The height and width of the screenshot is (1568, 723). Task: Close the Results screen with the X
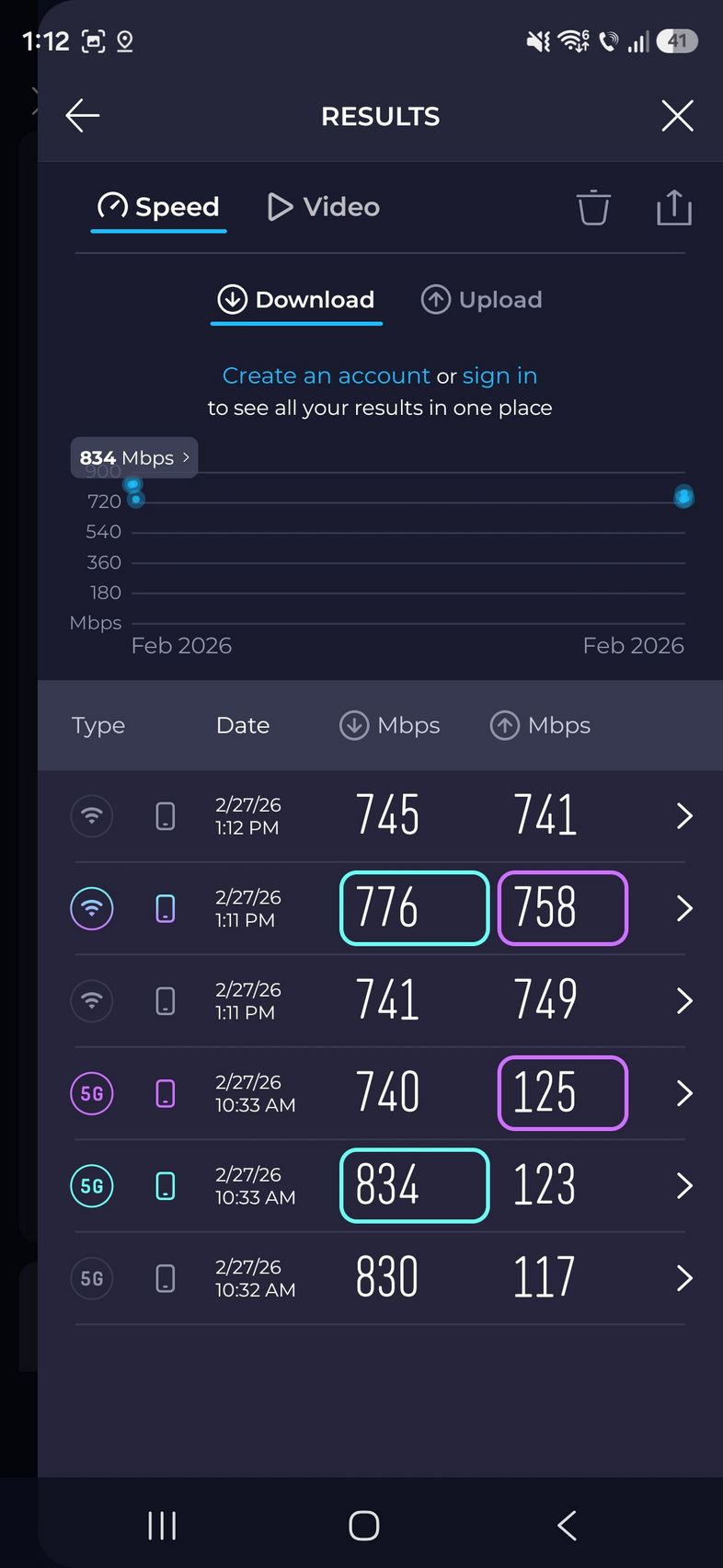(677, 116)
